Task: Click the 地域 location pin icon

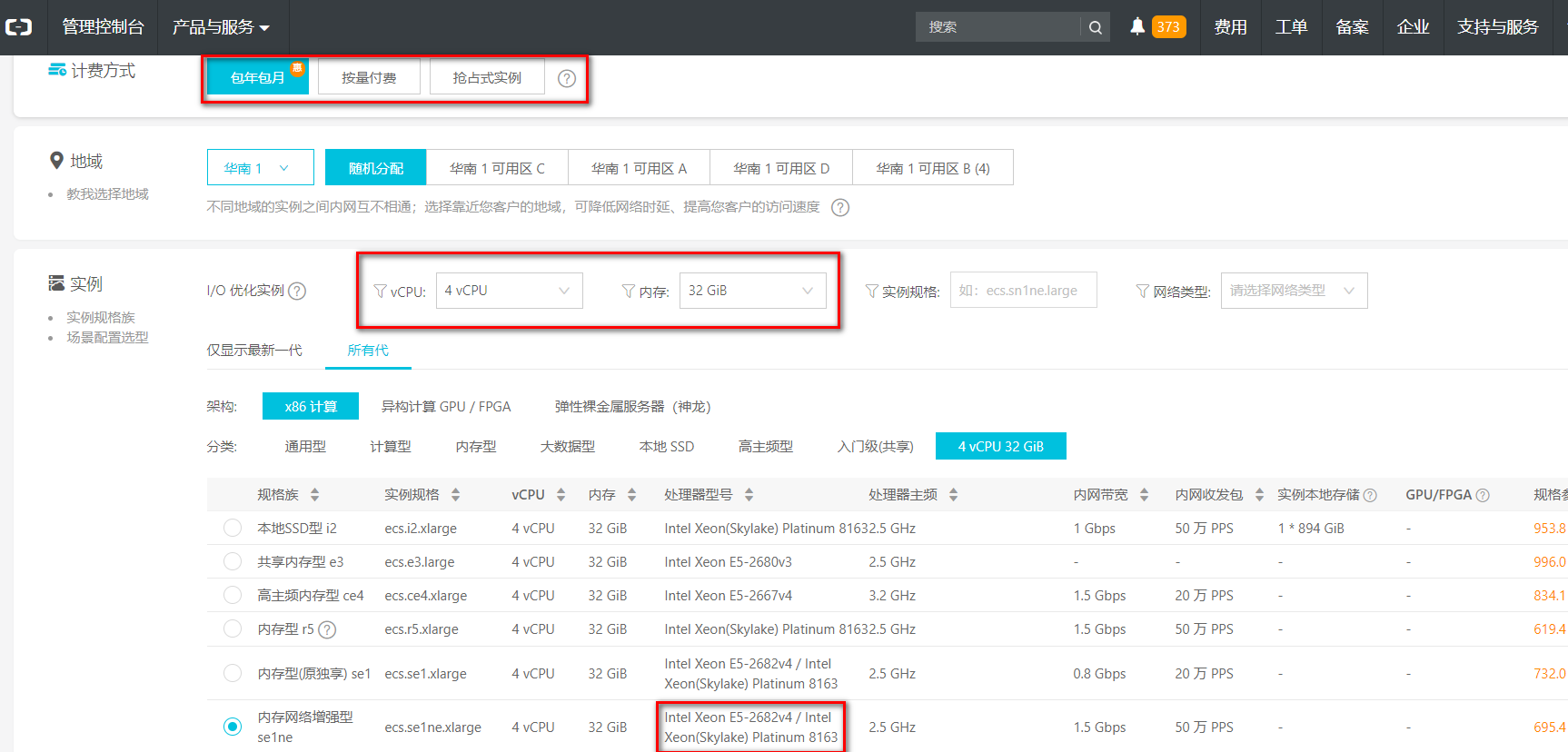Action: (x=56, y=161)
